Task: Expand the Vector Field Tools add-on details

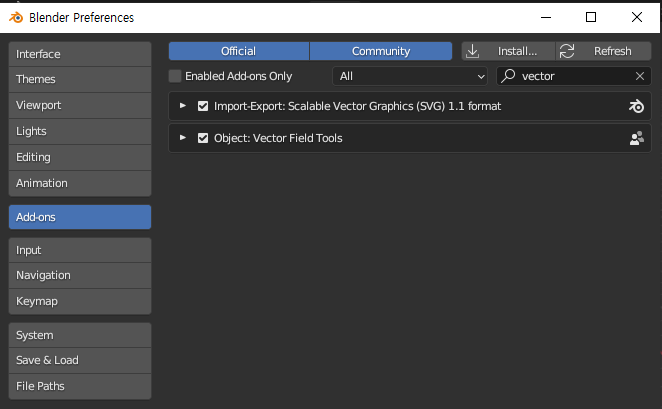Action: (x=183, y=138)
